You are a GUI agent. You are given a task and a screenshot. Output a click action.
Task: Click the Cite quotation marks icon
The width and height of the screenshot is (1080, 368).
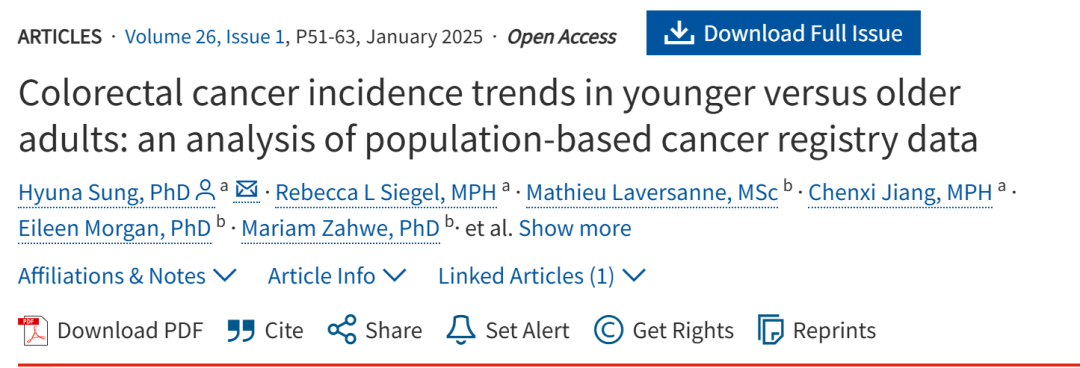pos(241,331)
